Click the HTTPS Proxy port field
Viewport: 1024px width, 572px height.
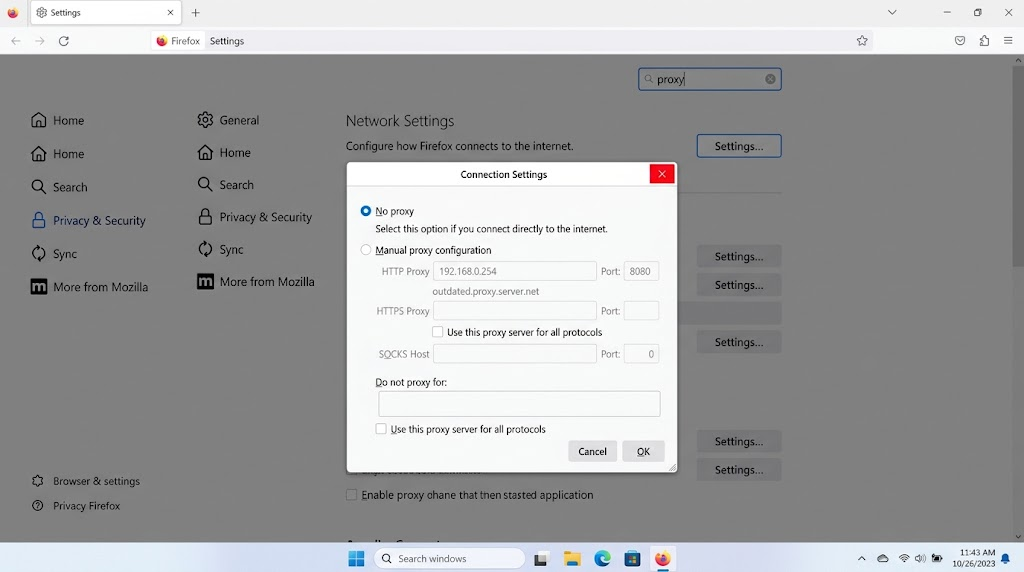click(x=641, y=311)
